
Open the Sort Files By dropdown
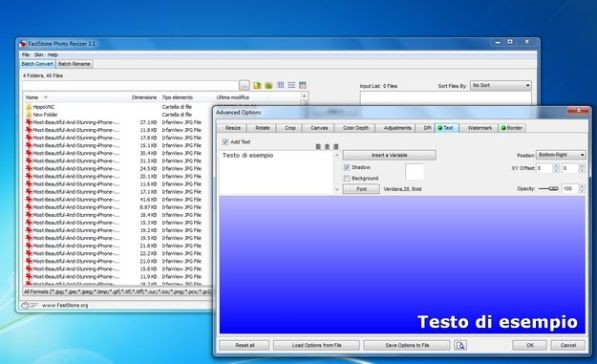pos(501,85)
